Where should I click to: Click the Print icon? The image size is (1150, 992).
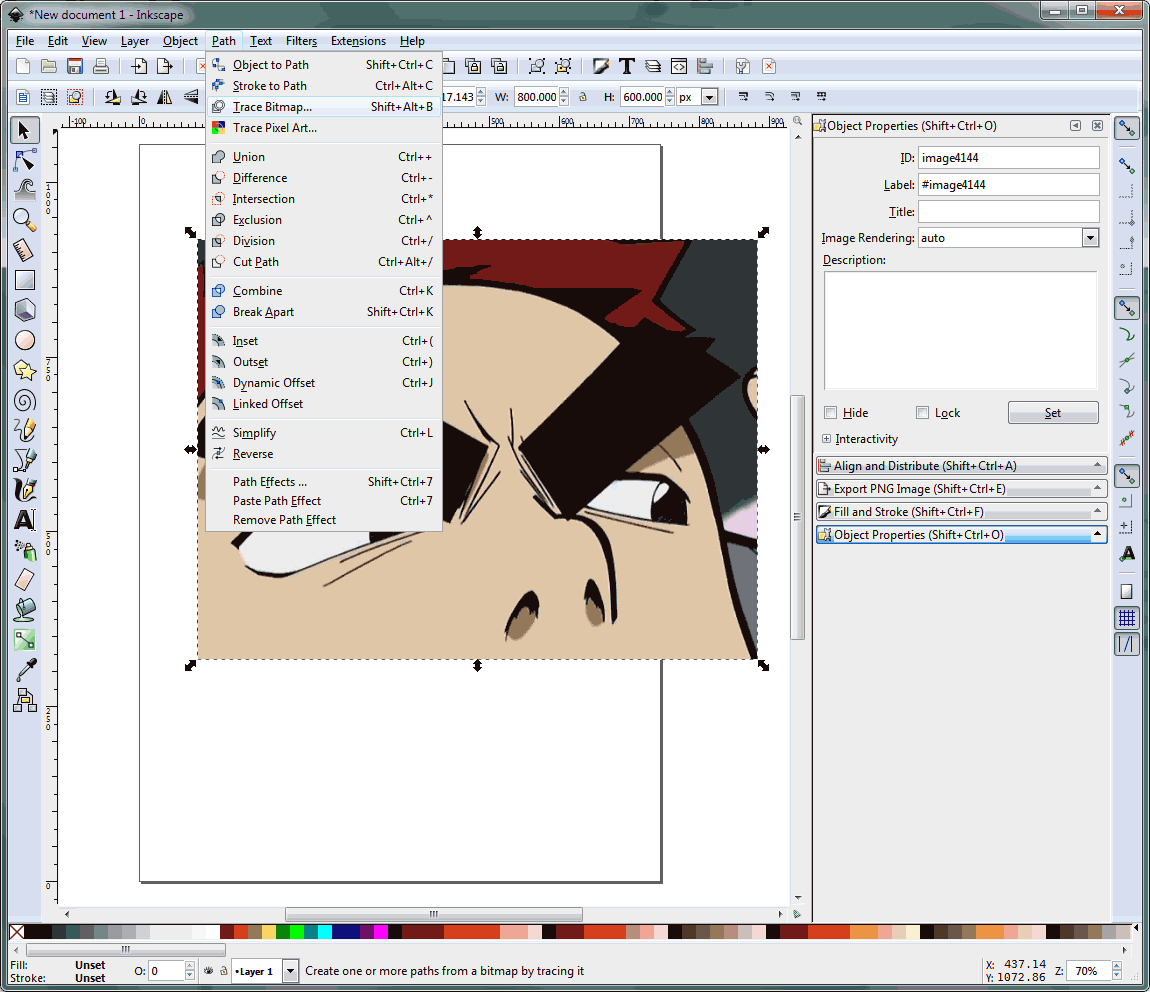pyautogui.click(x=101, y=66)
